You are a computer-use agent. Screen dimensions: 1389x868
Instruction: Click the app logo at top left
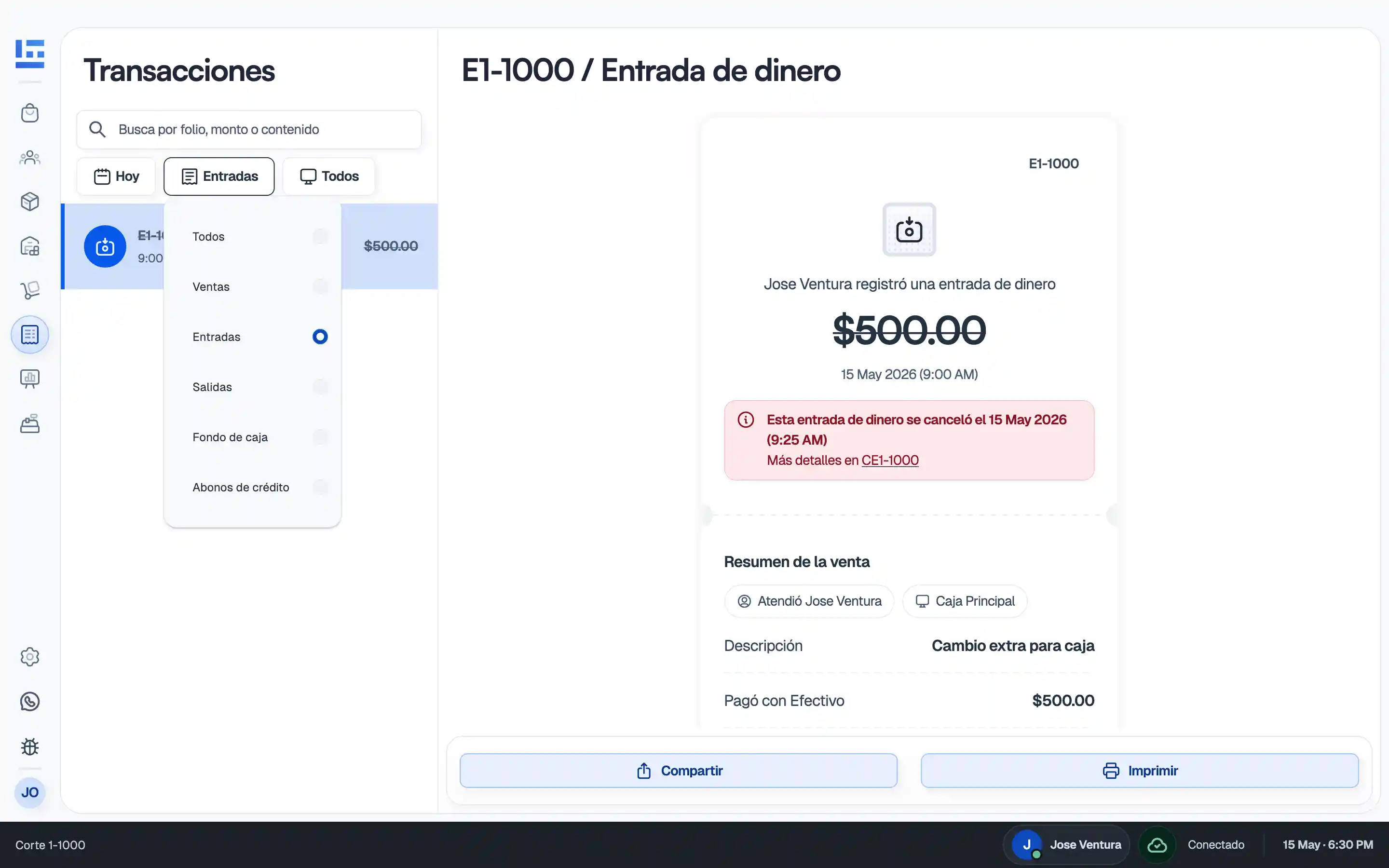[30, 54]
